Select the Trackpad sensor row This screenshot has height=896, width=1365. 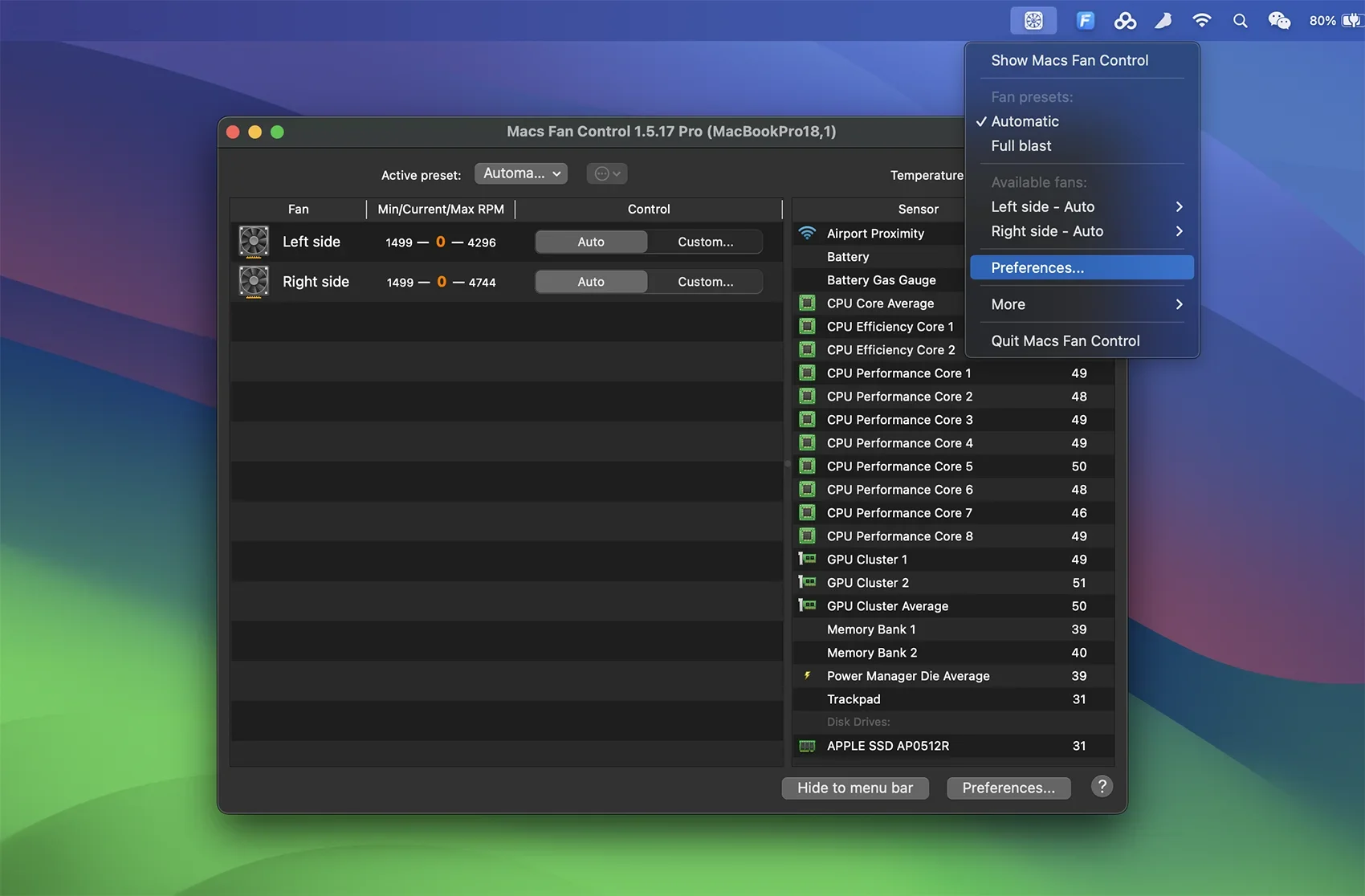tap(953, 699)
